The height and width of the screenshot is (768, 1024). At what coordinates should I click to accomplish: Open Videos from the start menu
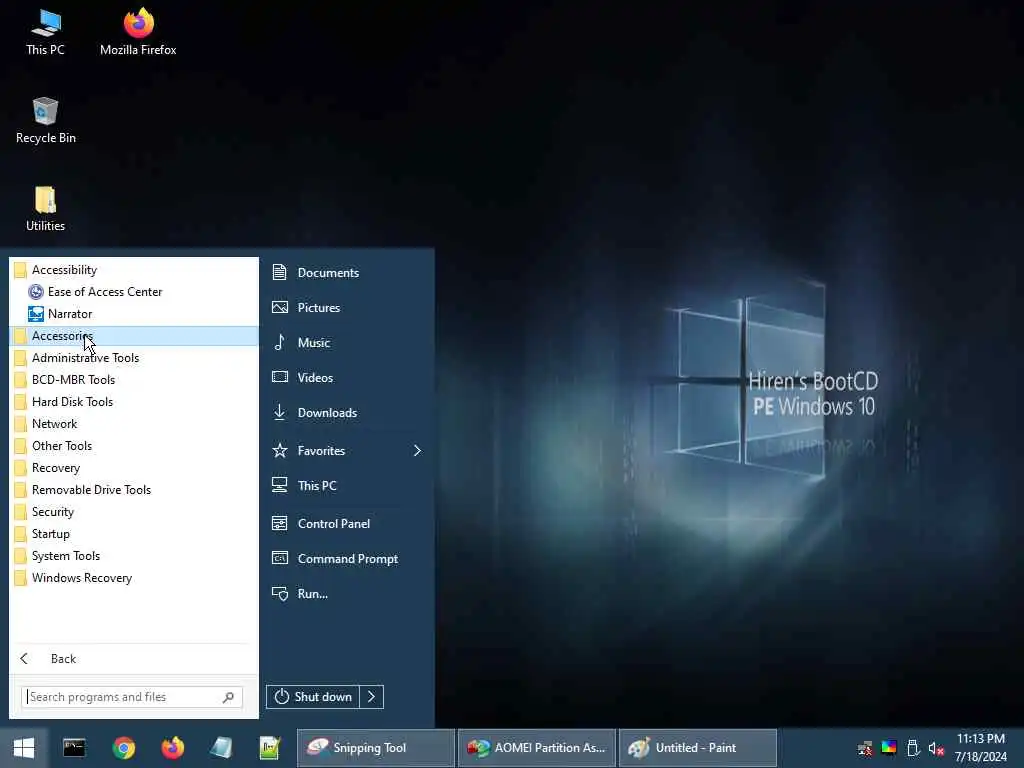(347, 377)
